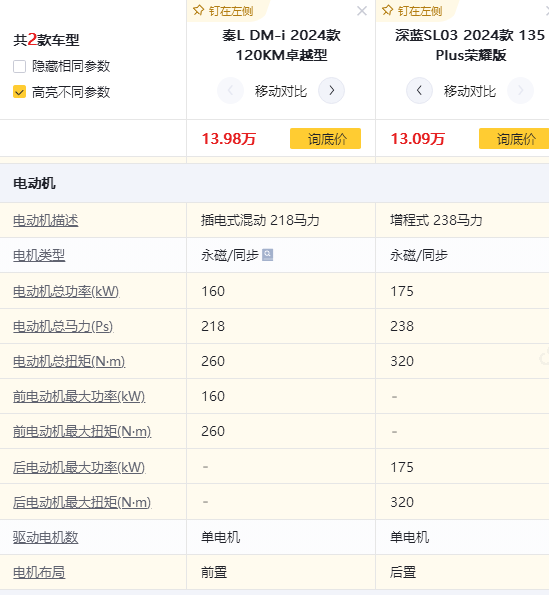Check 隐藏相同参数 checkbox
549x595 pixels.
(19, 66)
